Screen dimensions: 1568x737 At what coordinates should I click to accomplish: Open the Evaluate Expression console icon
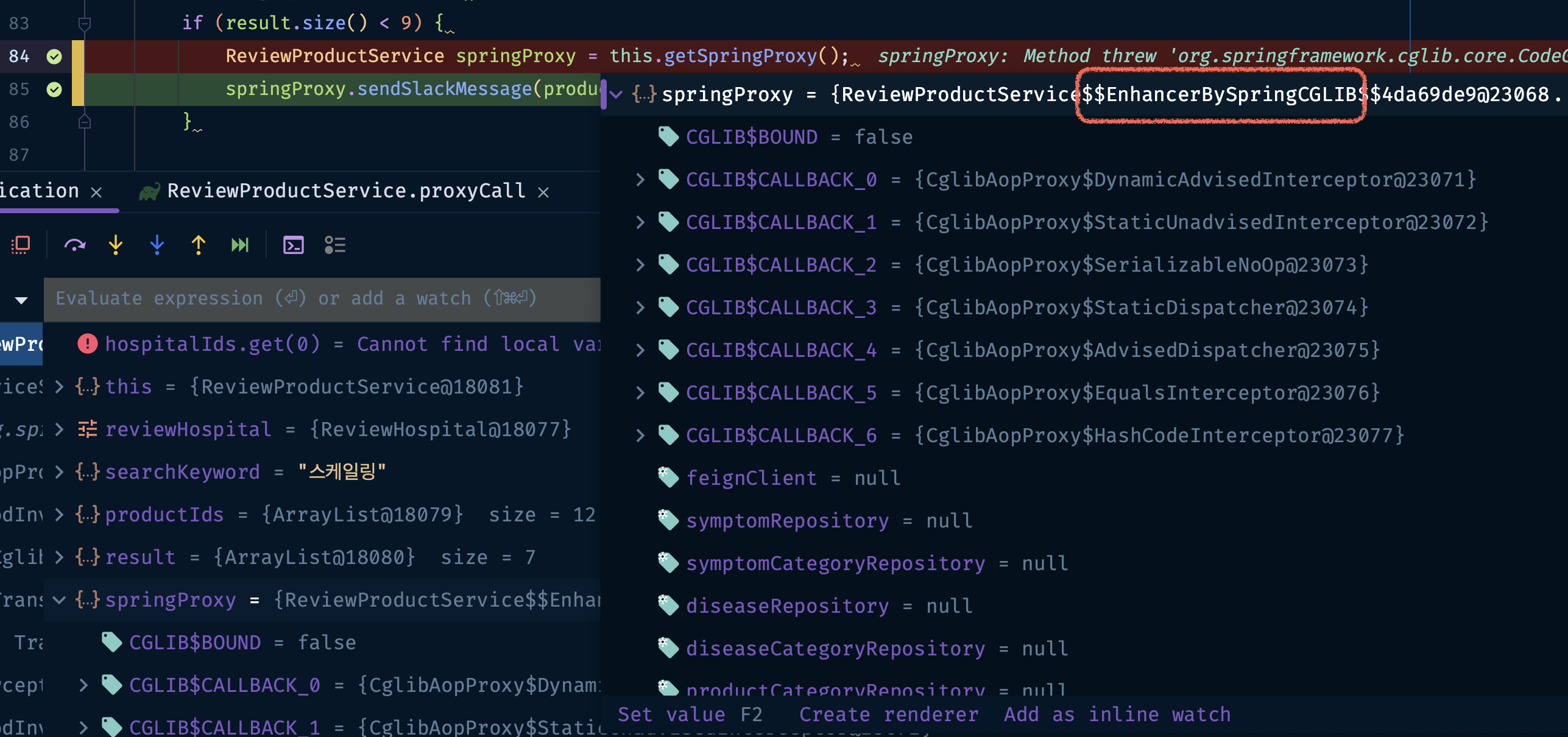294,245
